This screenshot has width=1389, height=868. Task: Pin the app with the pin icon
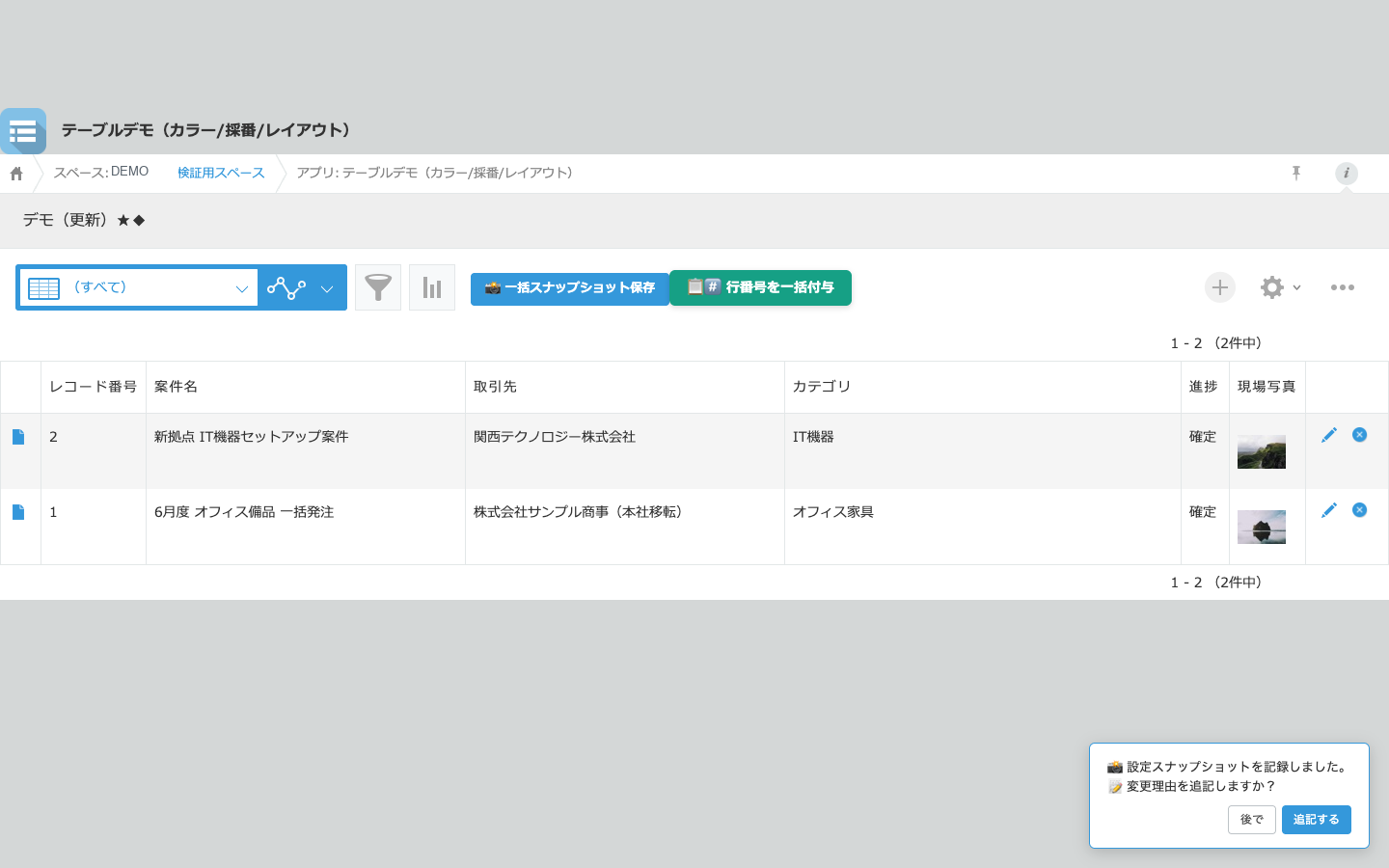click(x=1296, y=173)
